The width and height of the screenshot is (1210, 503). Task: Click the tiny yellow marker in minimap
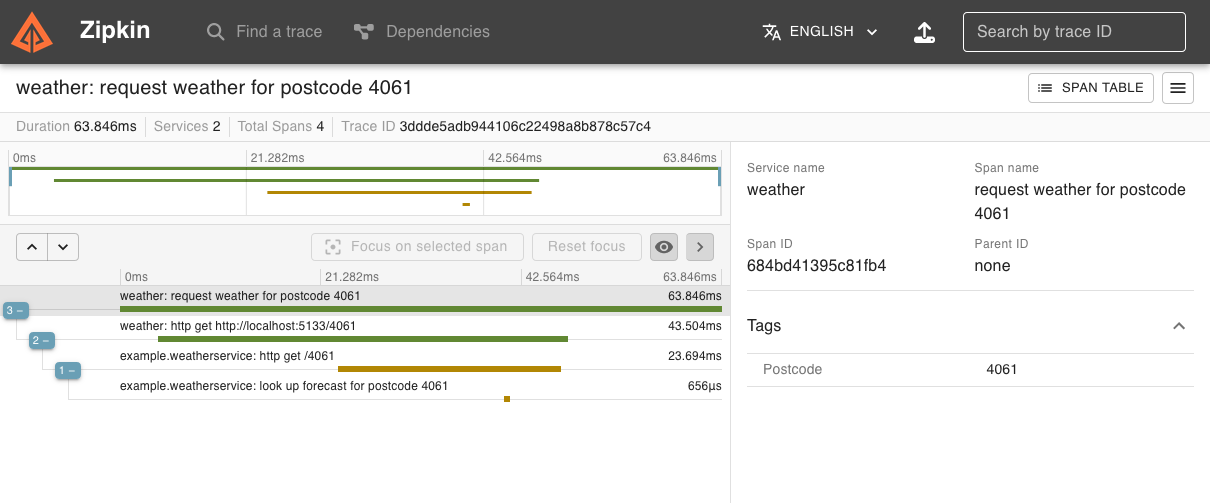pyautogui.click(x=466, y=204)
